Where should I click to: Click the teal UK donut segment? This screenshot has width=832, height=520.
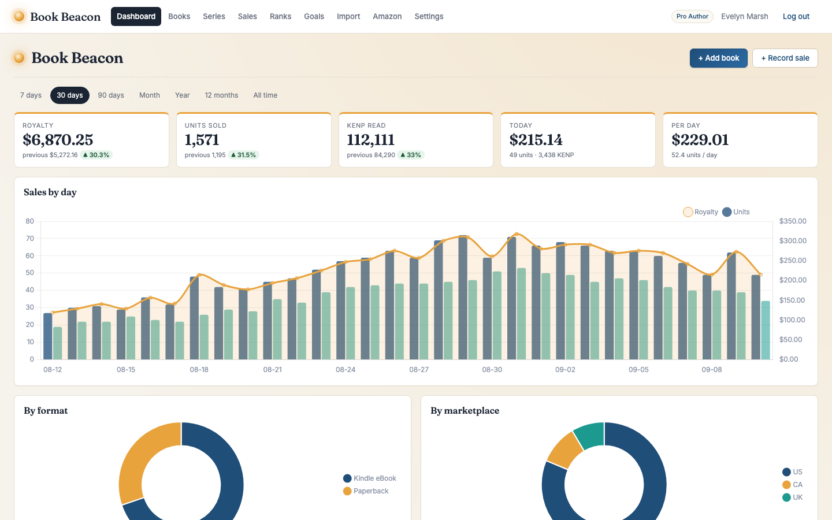(591, 435)
